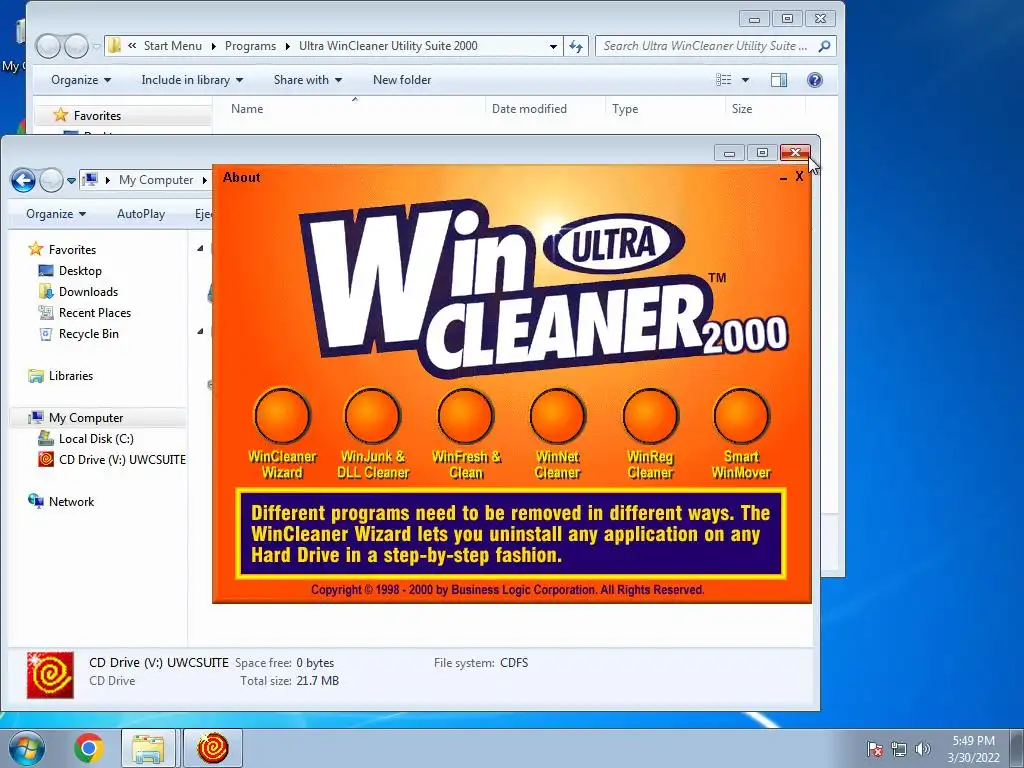Click New folder in background window

click(402, 80)
